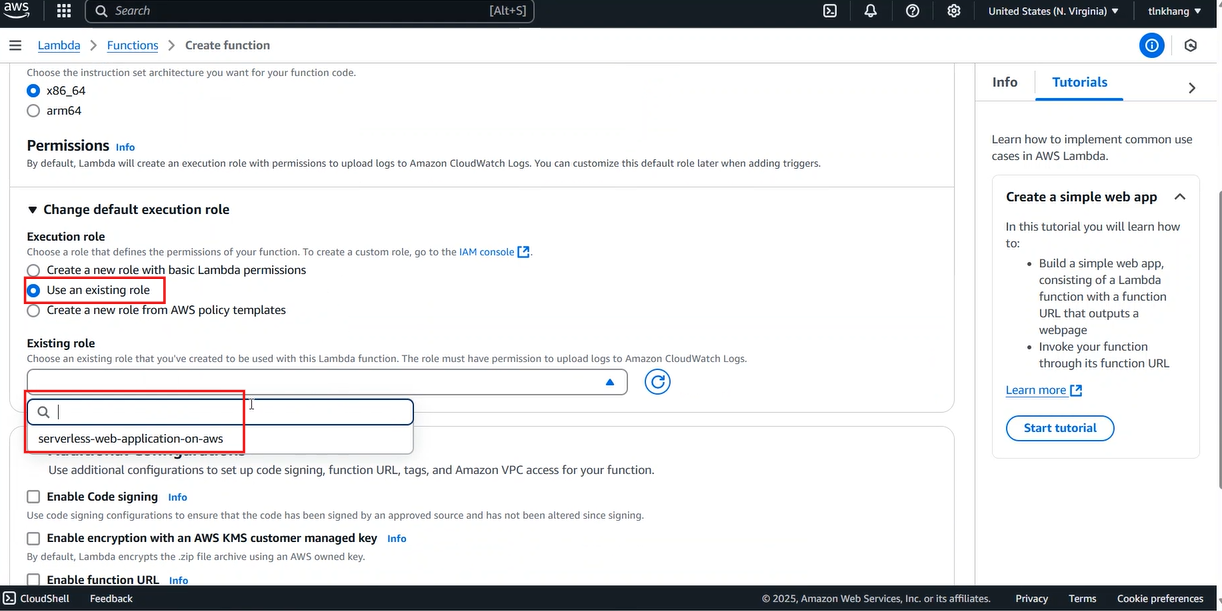The height and width of the screenshot is (611, 1222).
Task: Go to Lambda breadcrumb
Action: (59, 45)
